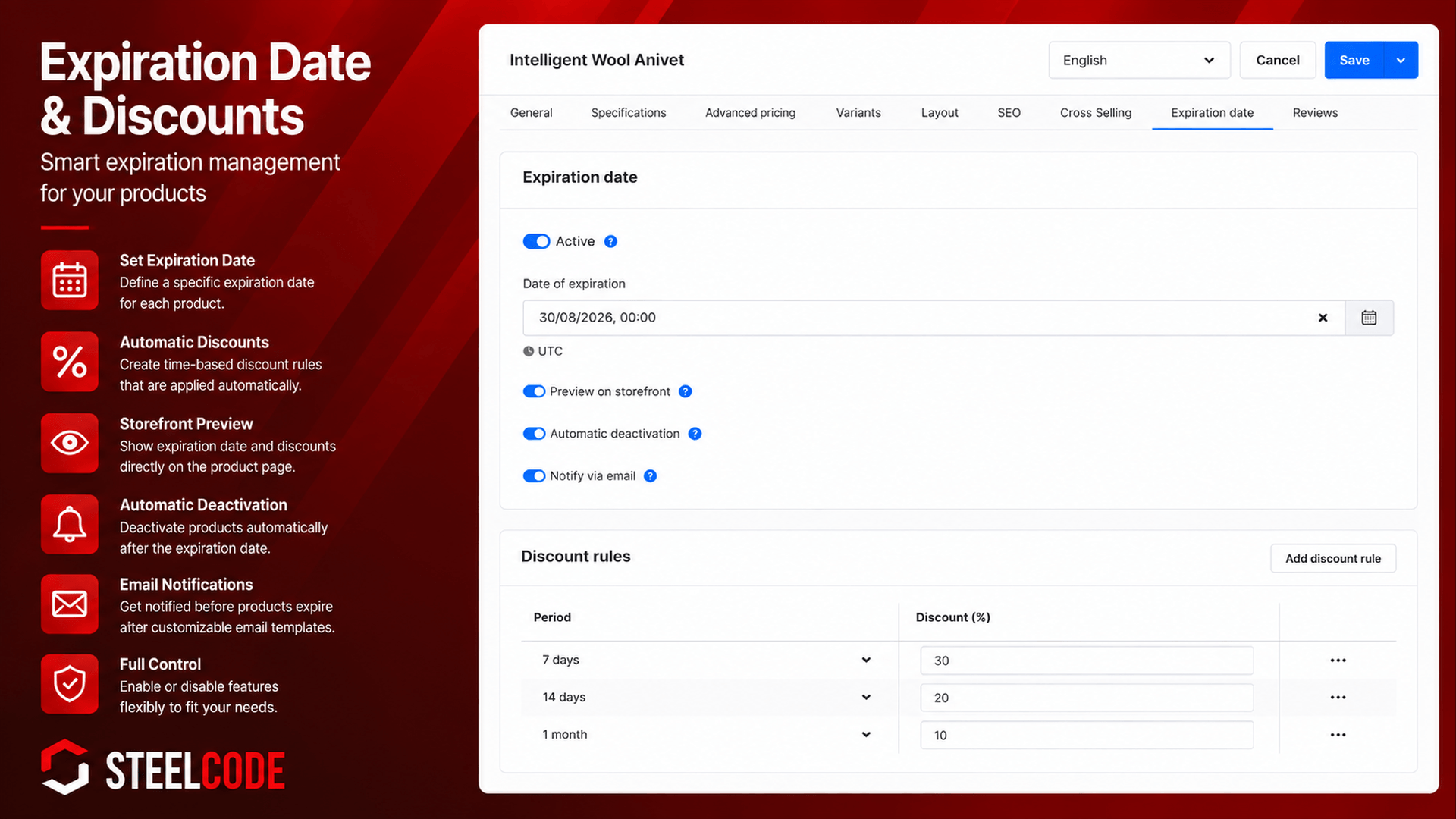Open options menu for the 7 days rule
Viewport: 1456px width, 819px height.
point(1338,661)
